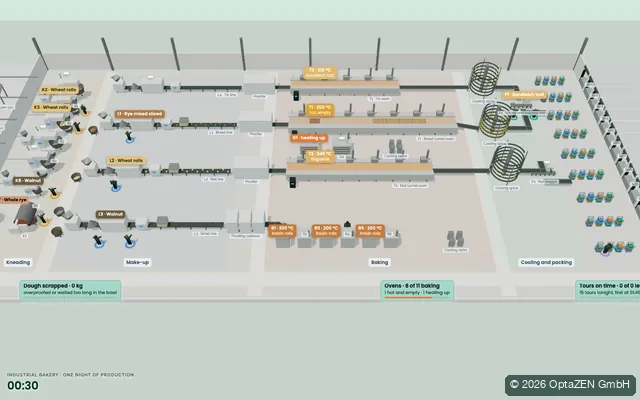Click the Proofing cabinets caption
Viewport: 640px width, 400px height.
coord(245,236)
